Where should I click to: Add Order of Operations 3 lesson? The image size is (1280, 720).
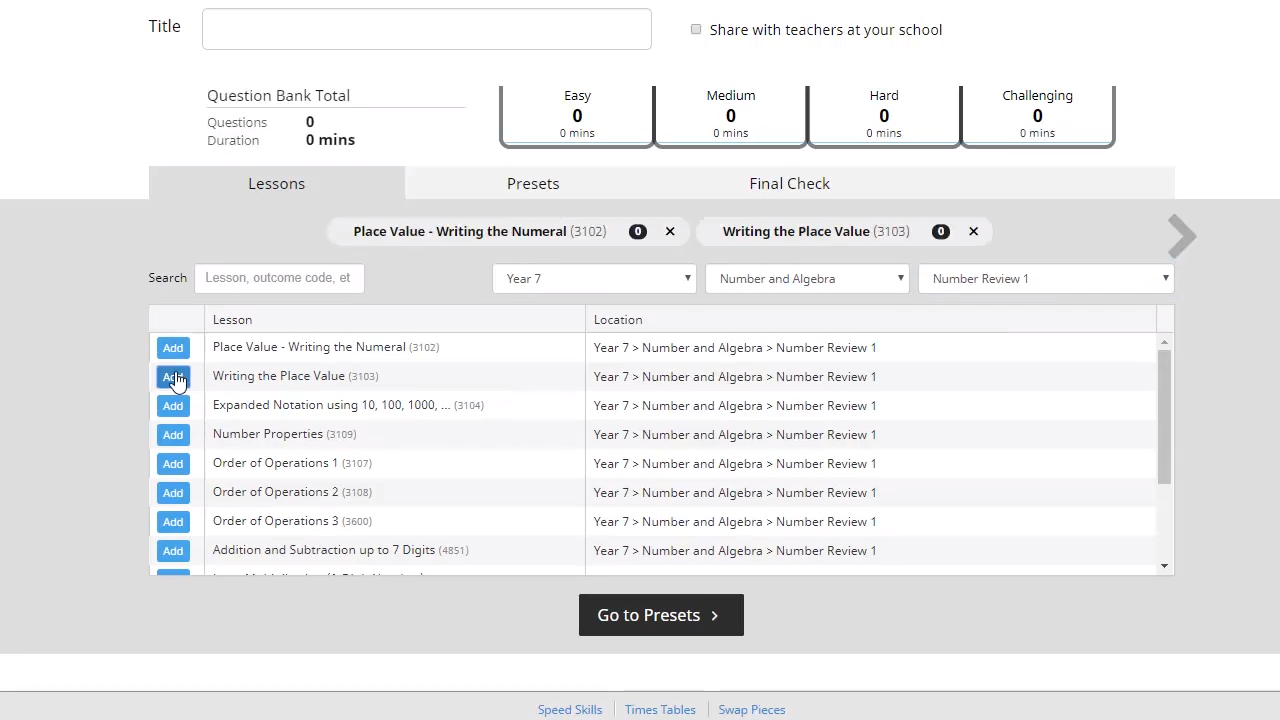[173, 522]
